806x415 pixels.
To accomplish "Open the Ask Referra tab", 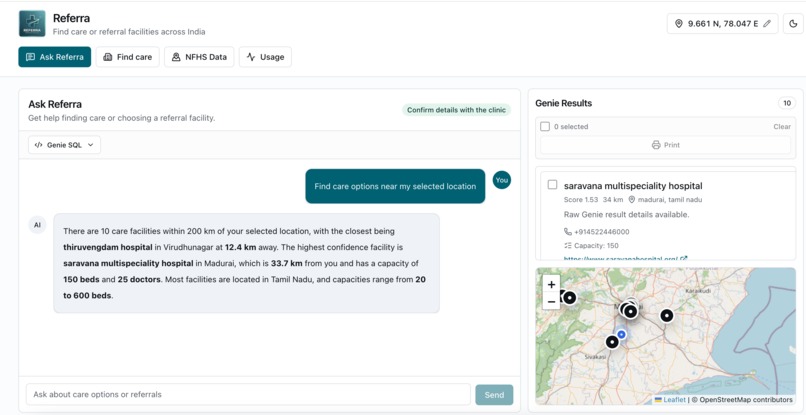I will point(54,57).
